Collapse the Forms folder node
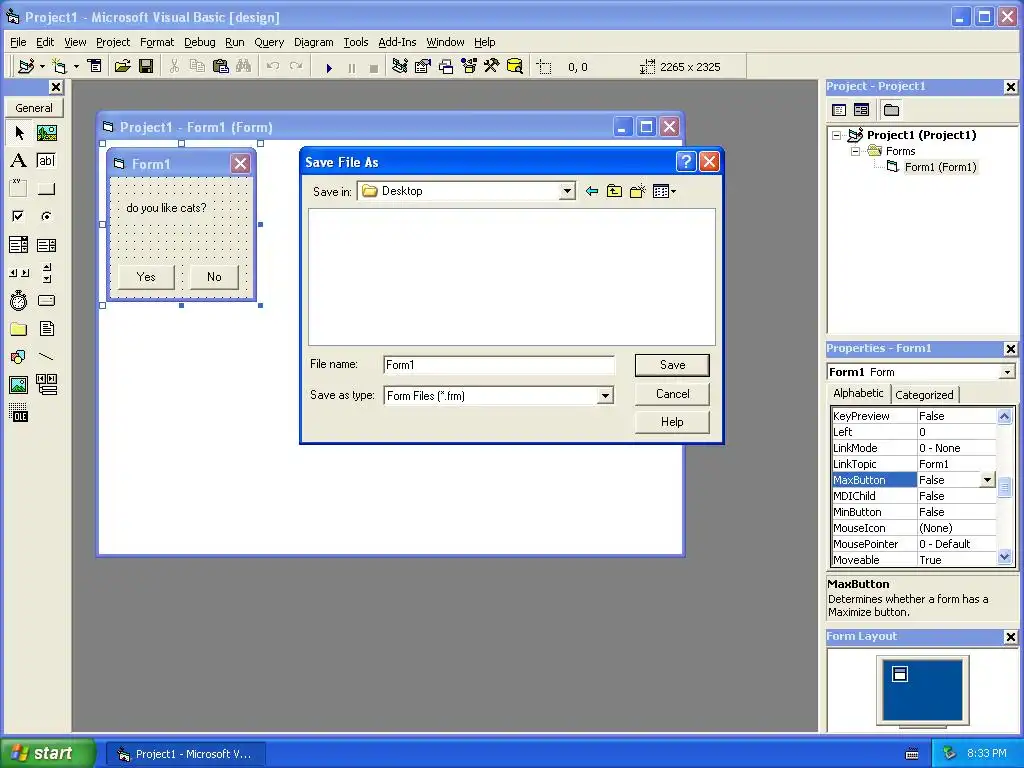Image resolution: width=1024 pixels, height=768 pixels. 856,151
